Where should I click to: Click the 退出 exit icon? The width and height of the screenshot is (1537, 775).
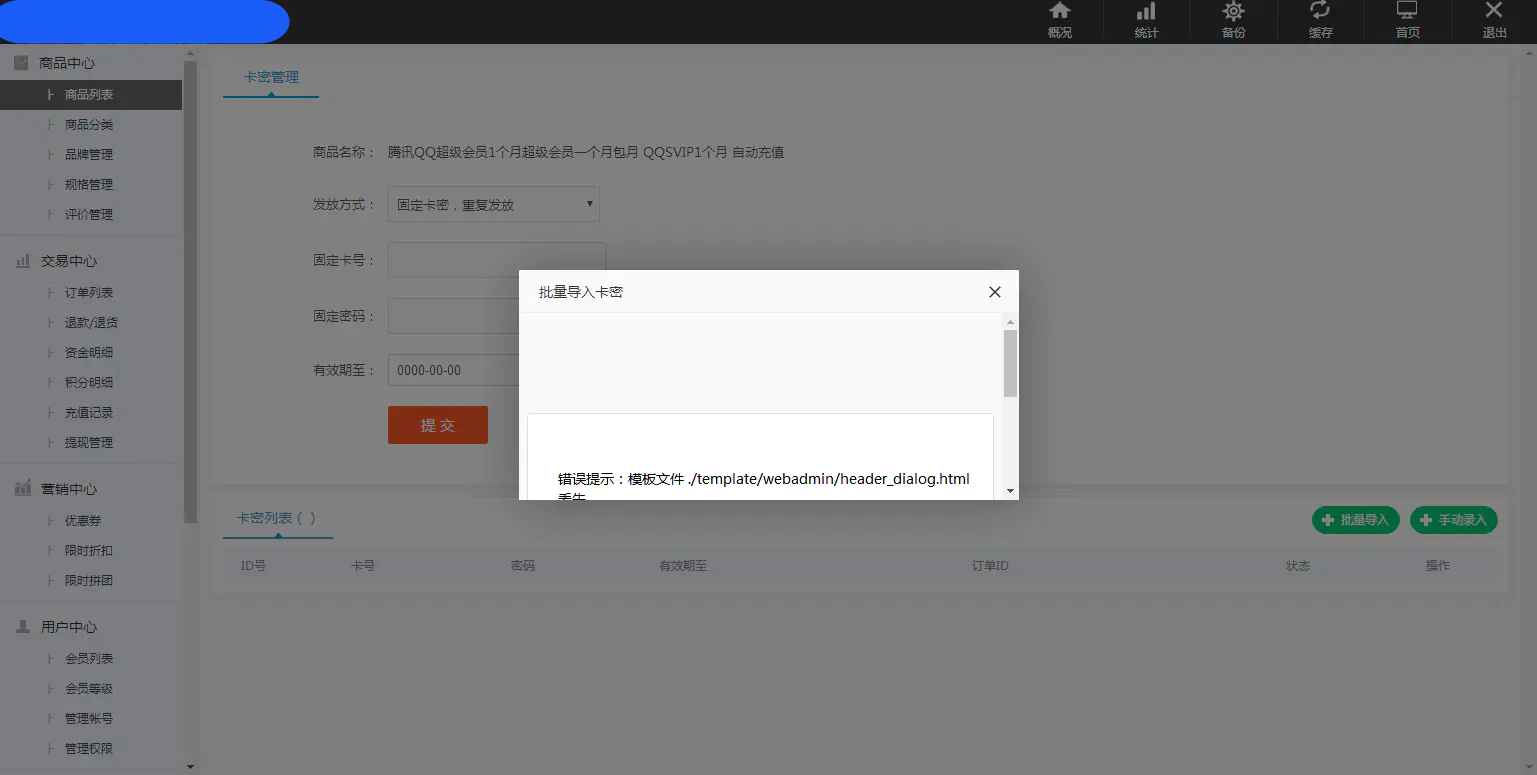coord(1493,20)
